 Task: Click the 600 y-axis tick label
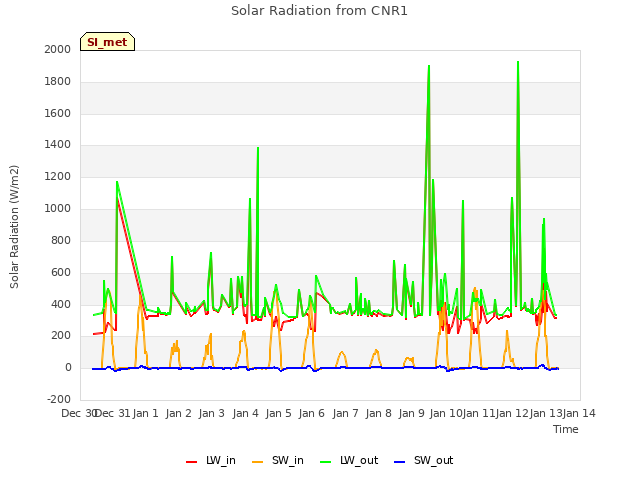[61, 272]
